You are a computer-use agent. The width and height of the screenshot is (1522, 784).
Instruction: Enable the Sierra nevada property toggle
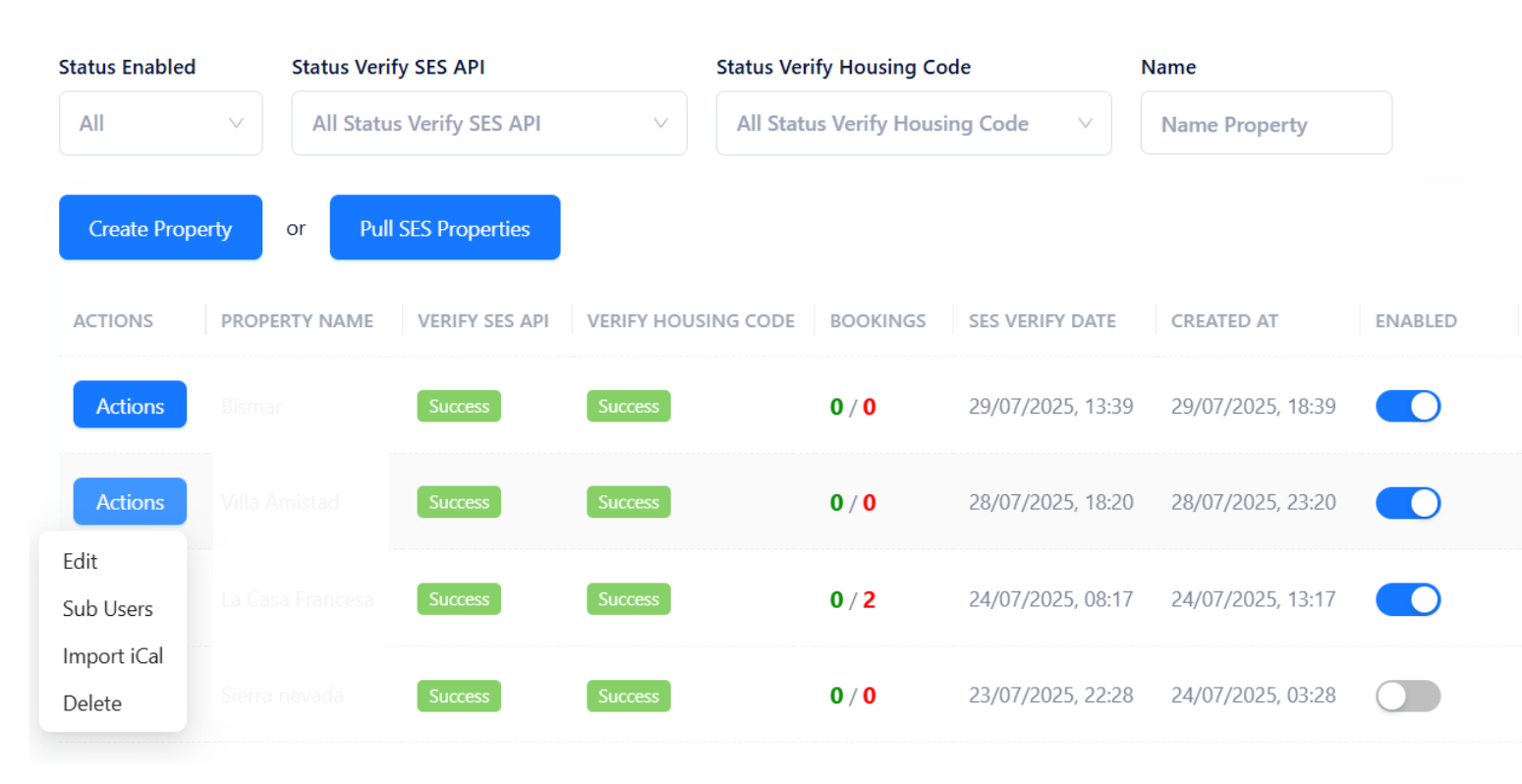[1407, 696]
